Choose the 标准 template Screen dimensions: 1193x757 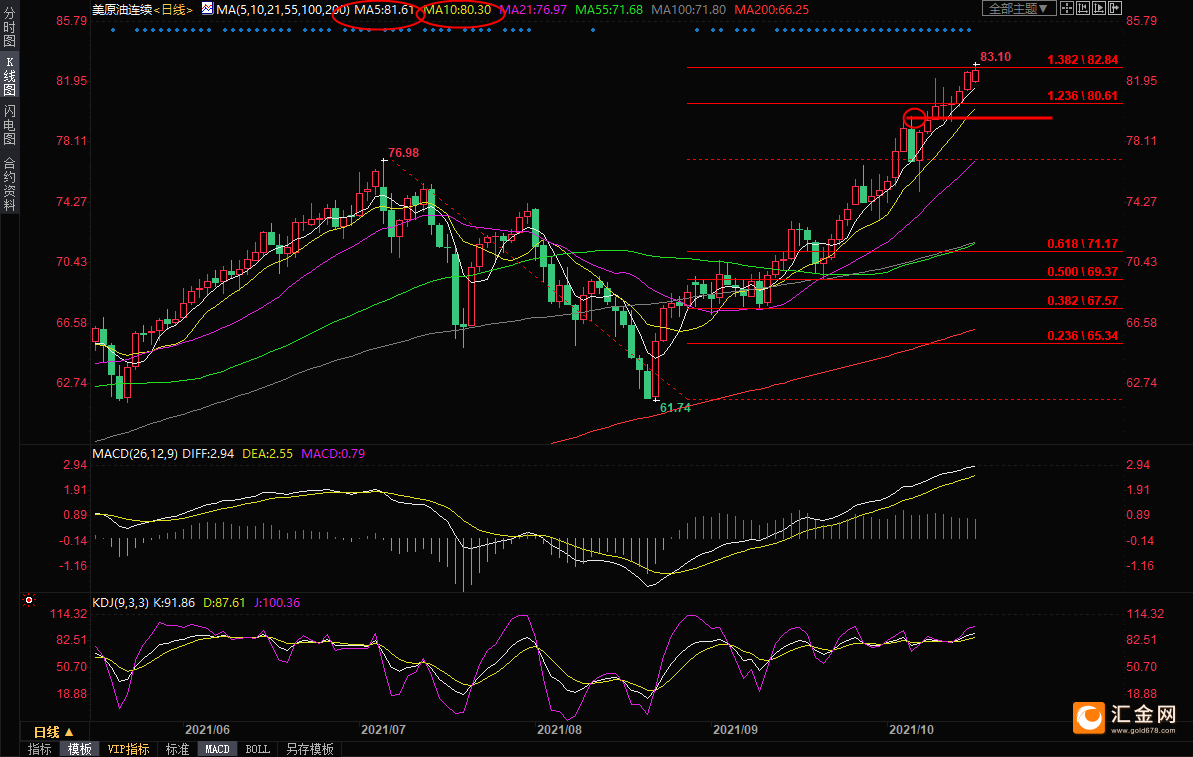(x=177, y=749)
